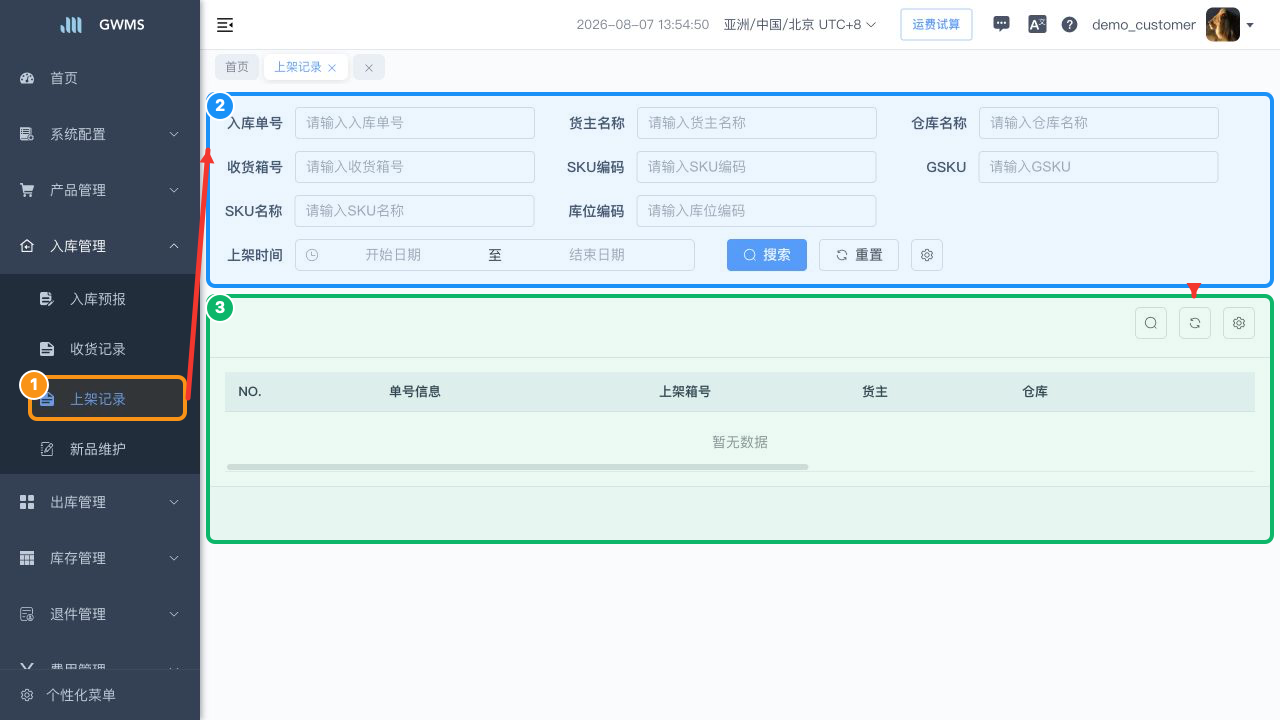Click the 仓库名称 input field
The image size is (1280, 720).
(x=1099, y=123)
